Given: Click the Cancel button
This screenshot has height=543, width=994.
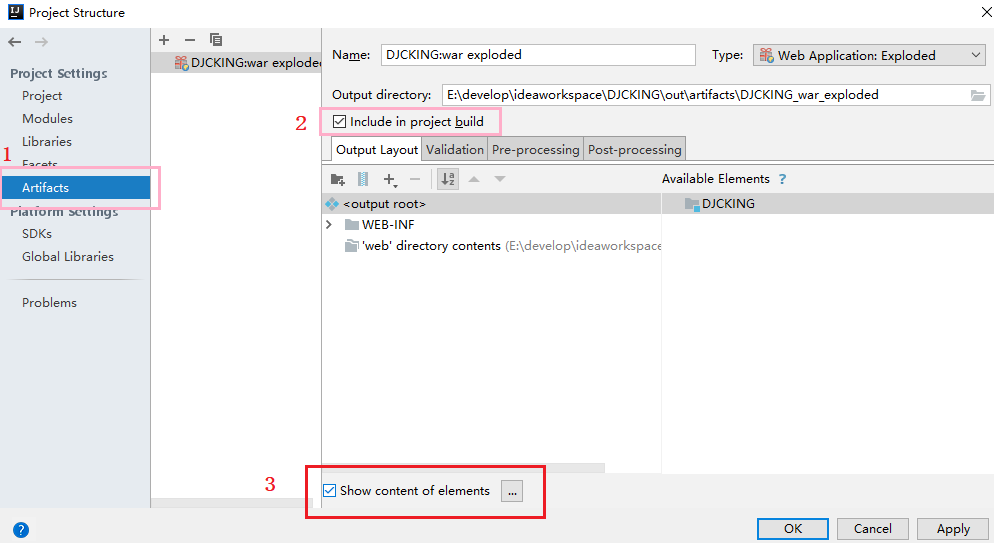Looking at the screenshot, I should (872, 528).
